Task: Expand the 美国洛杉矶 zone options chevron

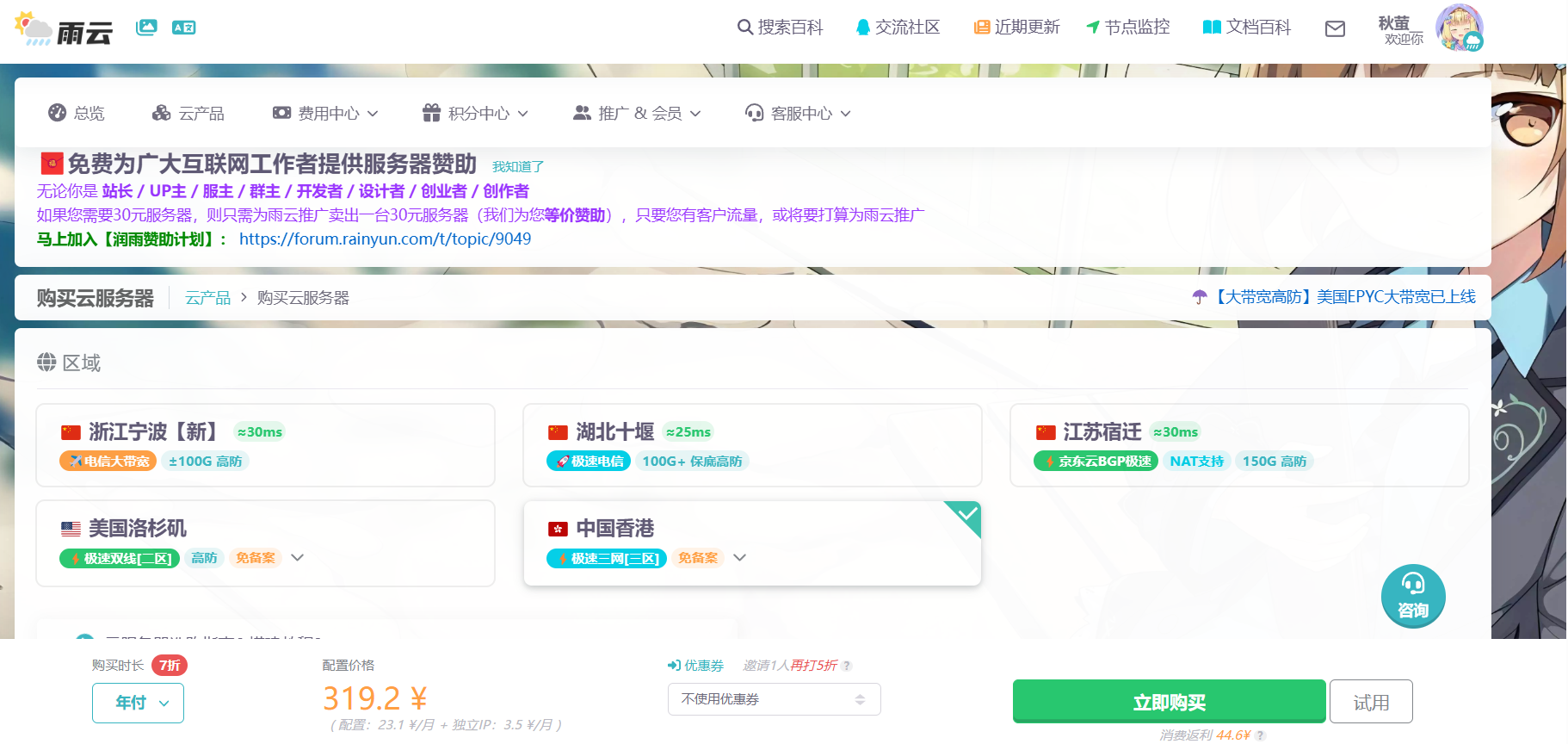Action: tap(298, 558)
